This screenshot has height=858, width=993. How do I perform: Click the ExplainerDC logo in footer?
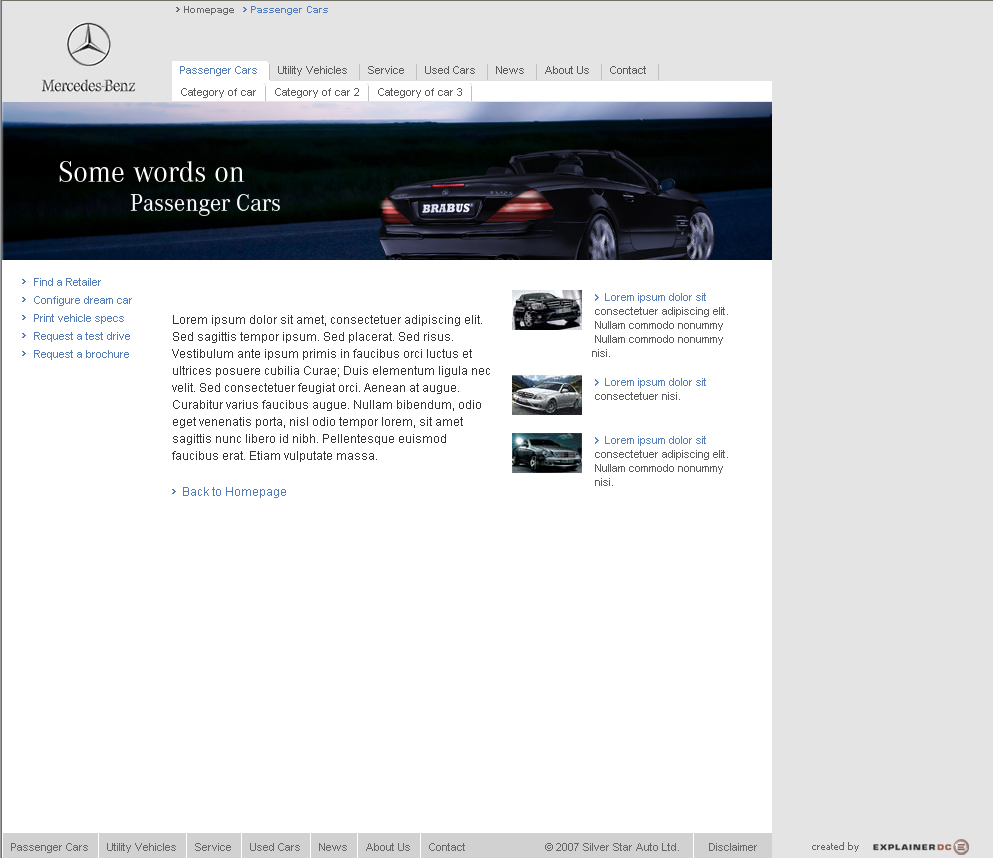920,847
